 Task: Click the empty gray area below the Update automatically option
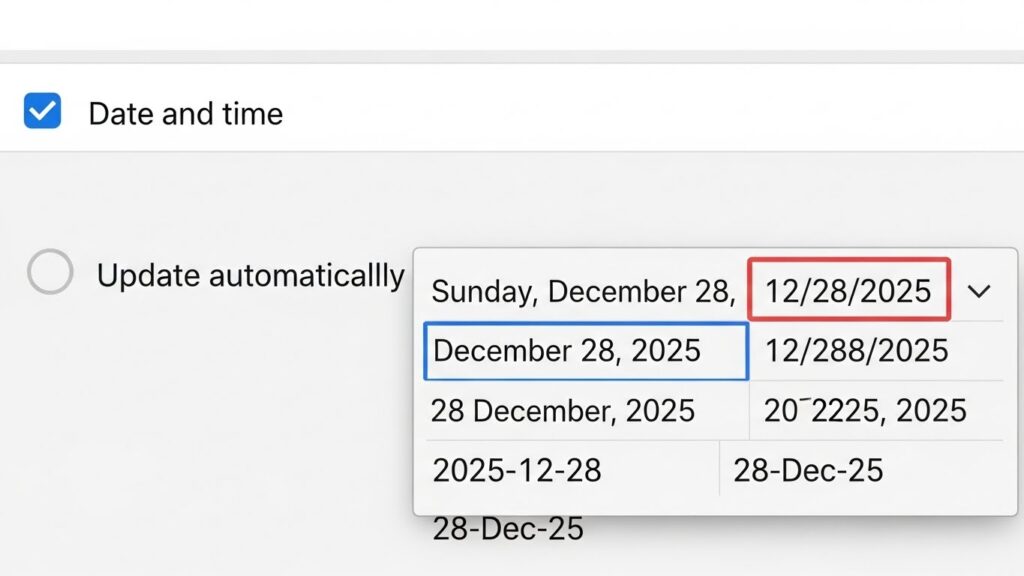pyautogui.click(x=200, y=420)
